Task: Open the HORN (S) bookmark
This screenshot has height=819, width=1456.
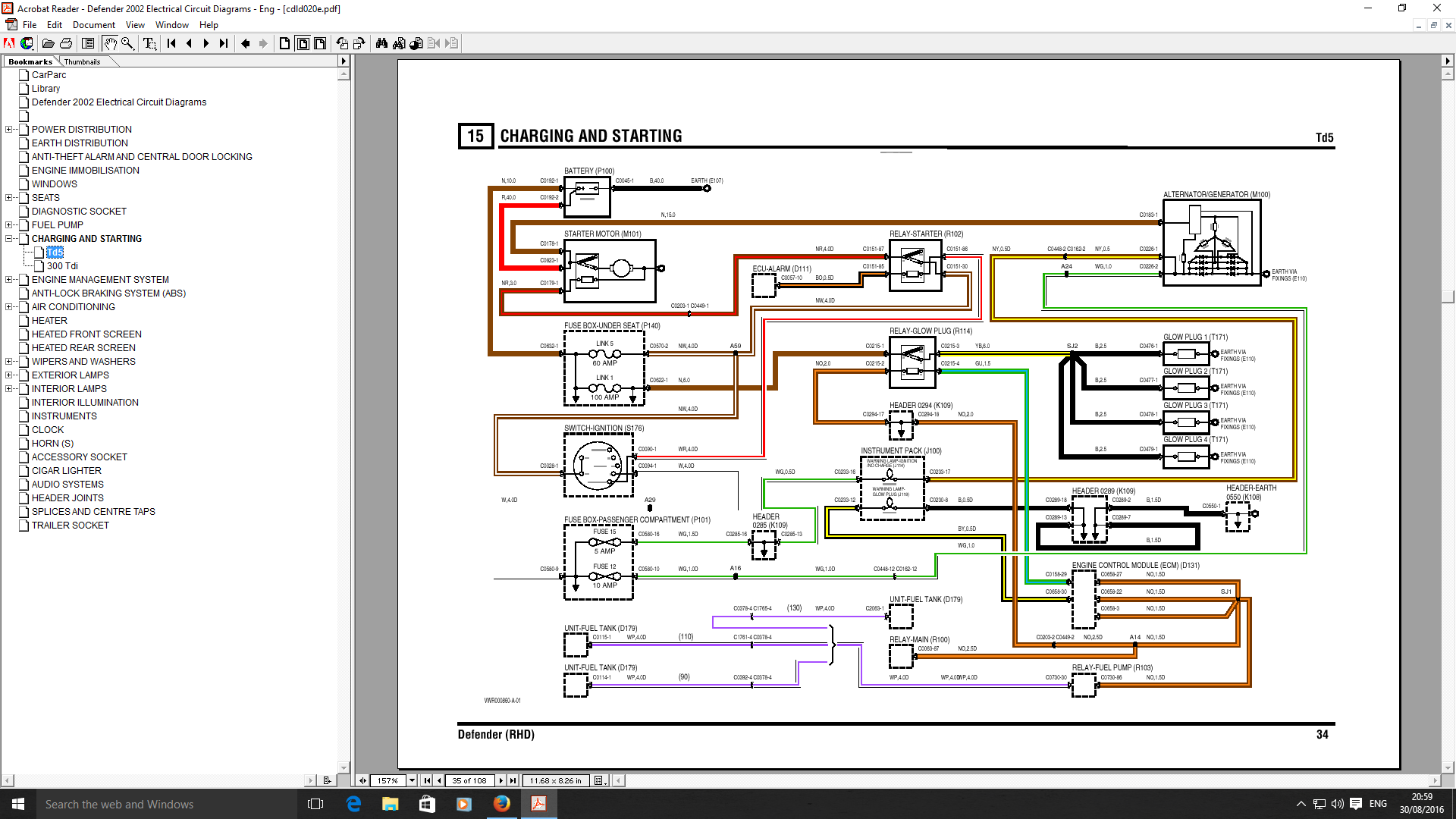Action: (x=52, y=444)
